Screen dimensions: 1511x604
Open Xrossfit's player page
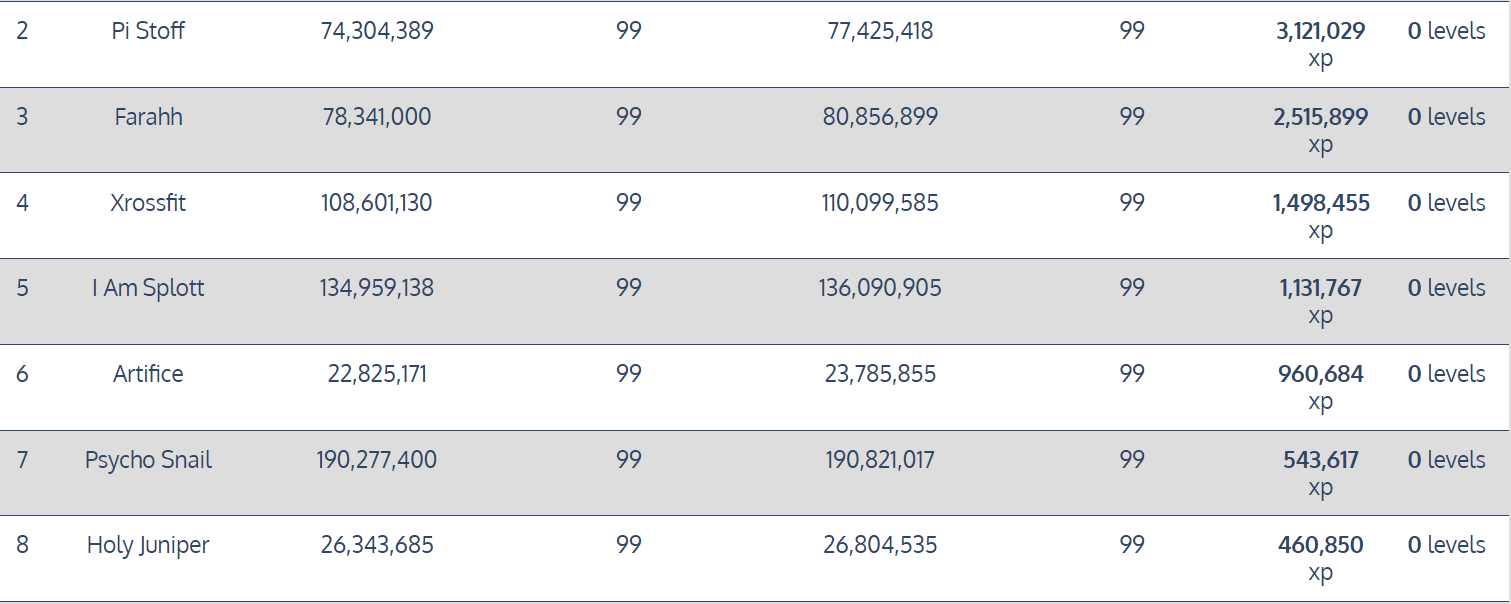(x=148, y=203)
